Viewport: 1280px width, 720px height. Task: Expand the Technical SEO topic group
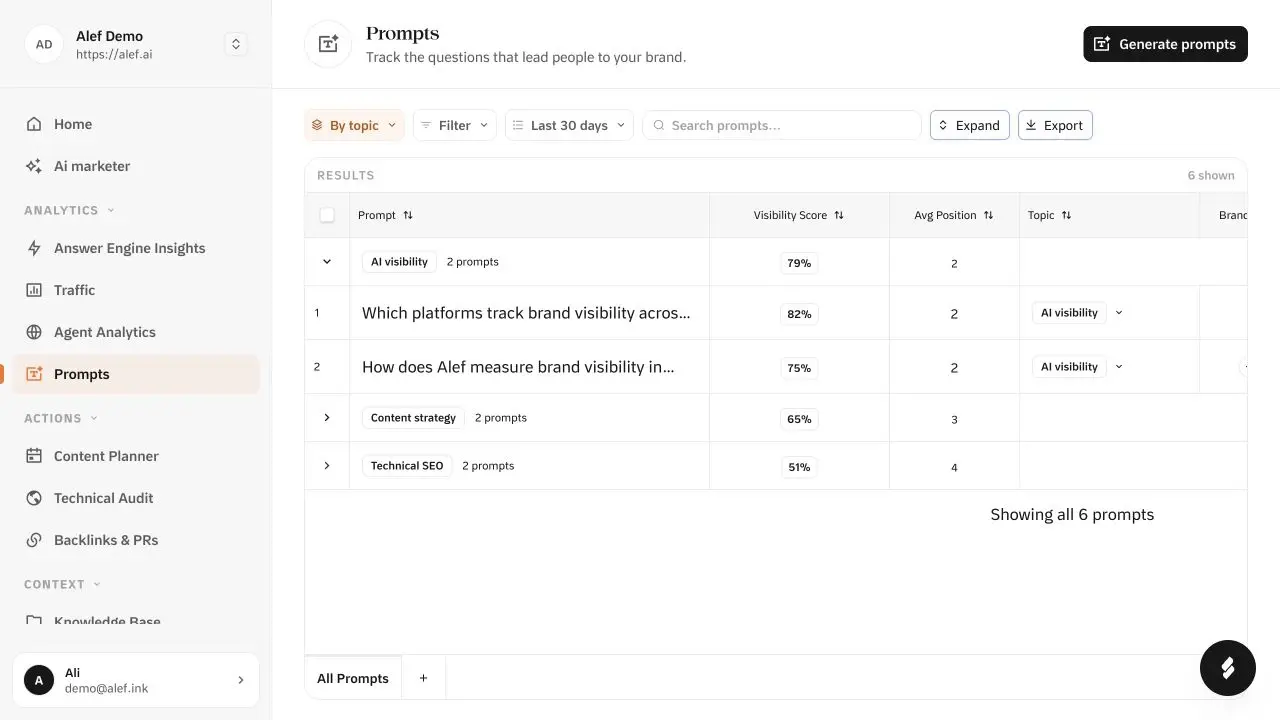(x=327, y=466)
